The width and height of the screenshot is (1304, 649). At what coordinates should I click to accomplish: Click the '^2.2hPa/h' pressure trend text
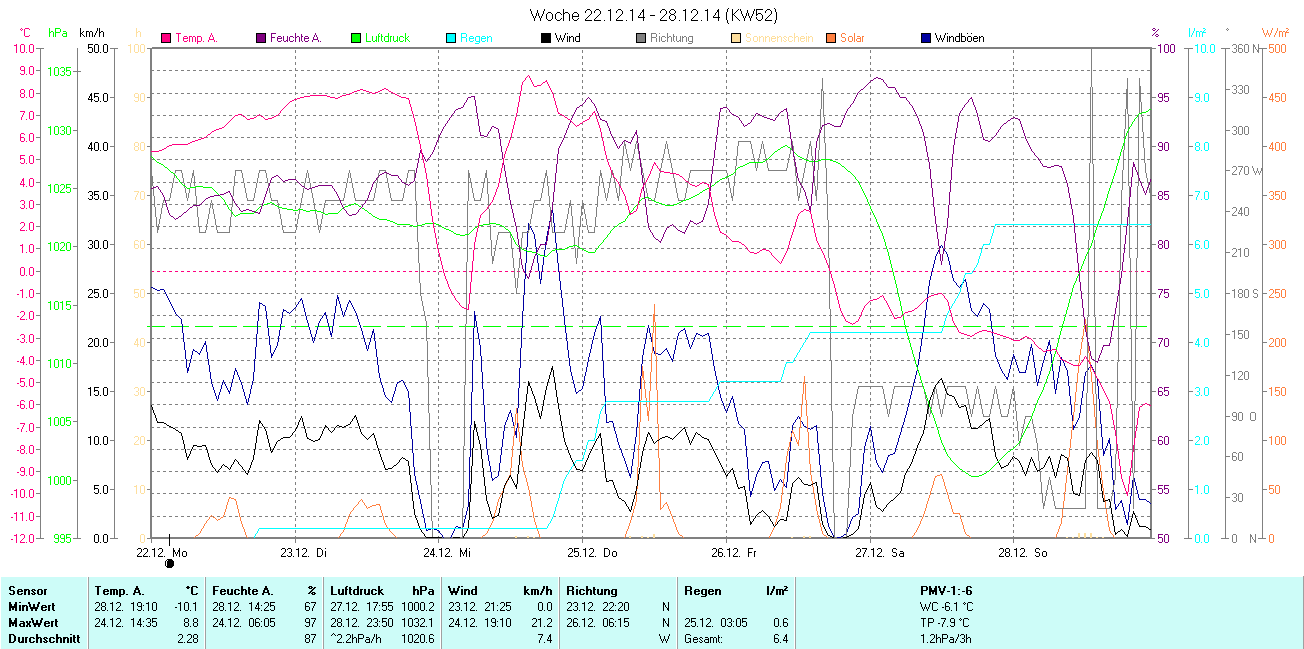pyautogui.click(x=357, y=639)
